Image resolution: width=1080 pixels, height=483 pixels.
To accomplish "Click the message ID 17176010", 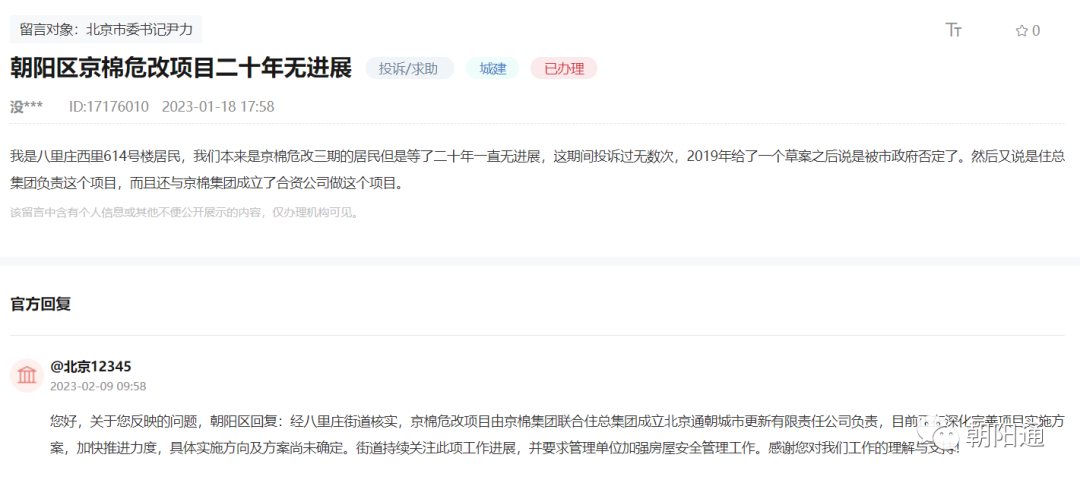I will (108, 106).
